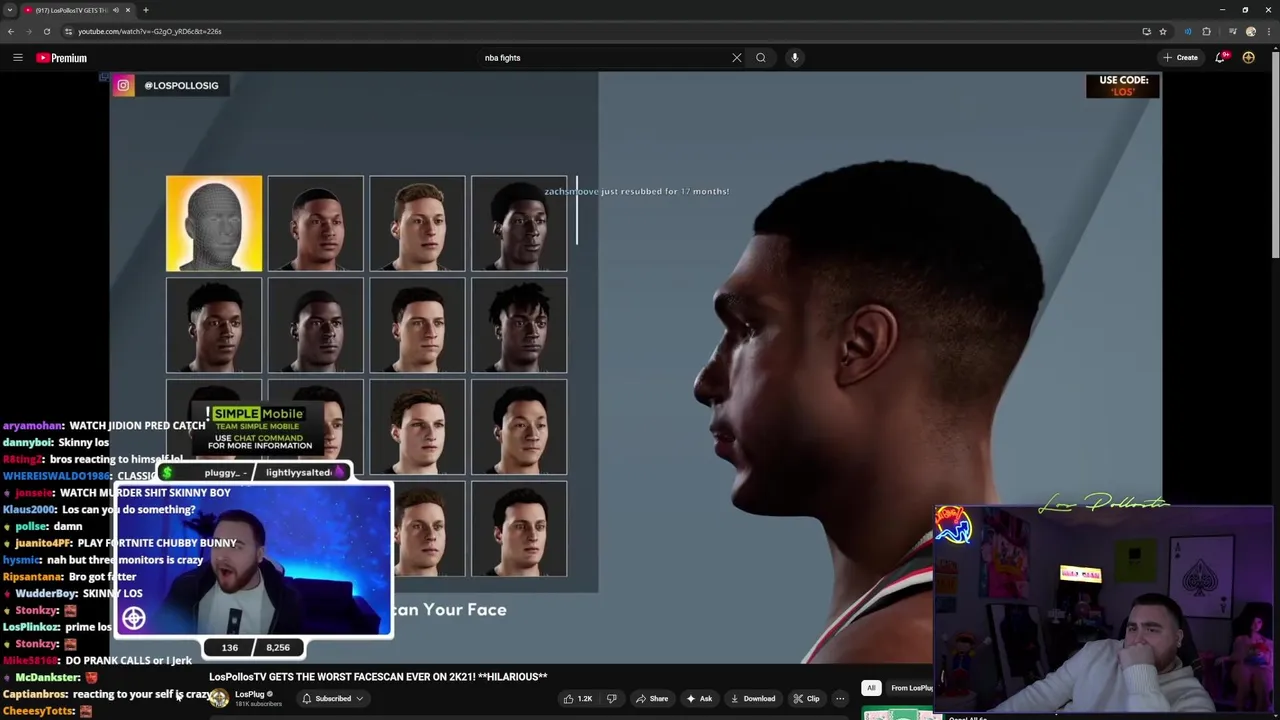Open the YouTube hamburger guide menu

pos(17,58)
